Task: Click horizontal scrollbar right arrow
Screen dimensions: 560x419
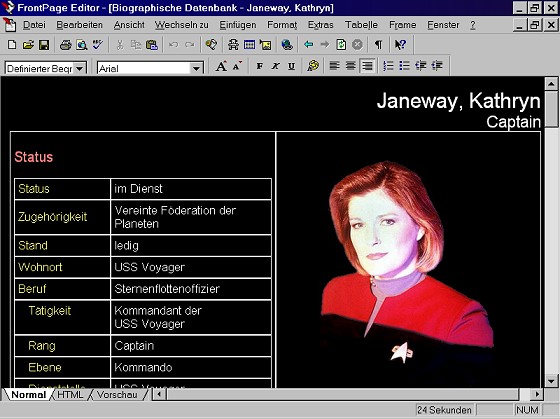Action: tap(537, 394)
